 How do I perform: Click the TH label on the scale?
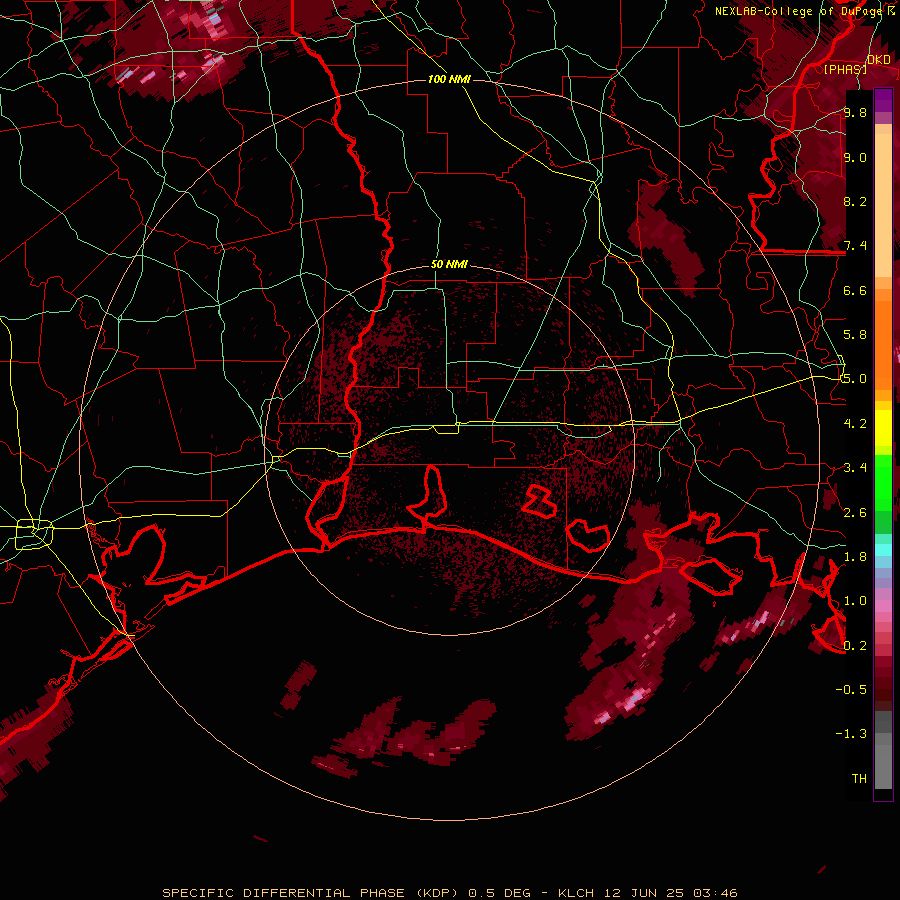[x=859, y=778]
